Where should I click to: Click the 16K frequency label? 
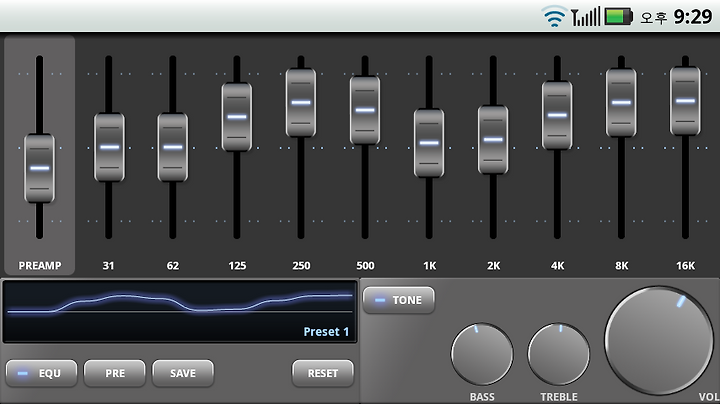coord(685,266)
